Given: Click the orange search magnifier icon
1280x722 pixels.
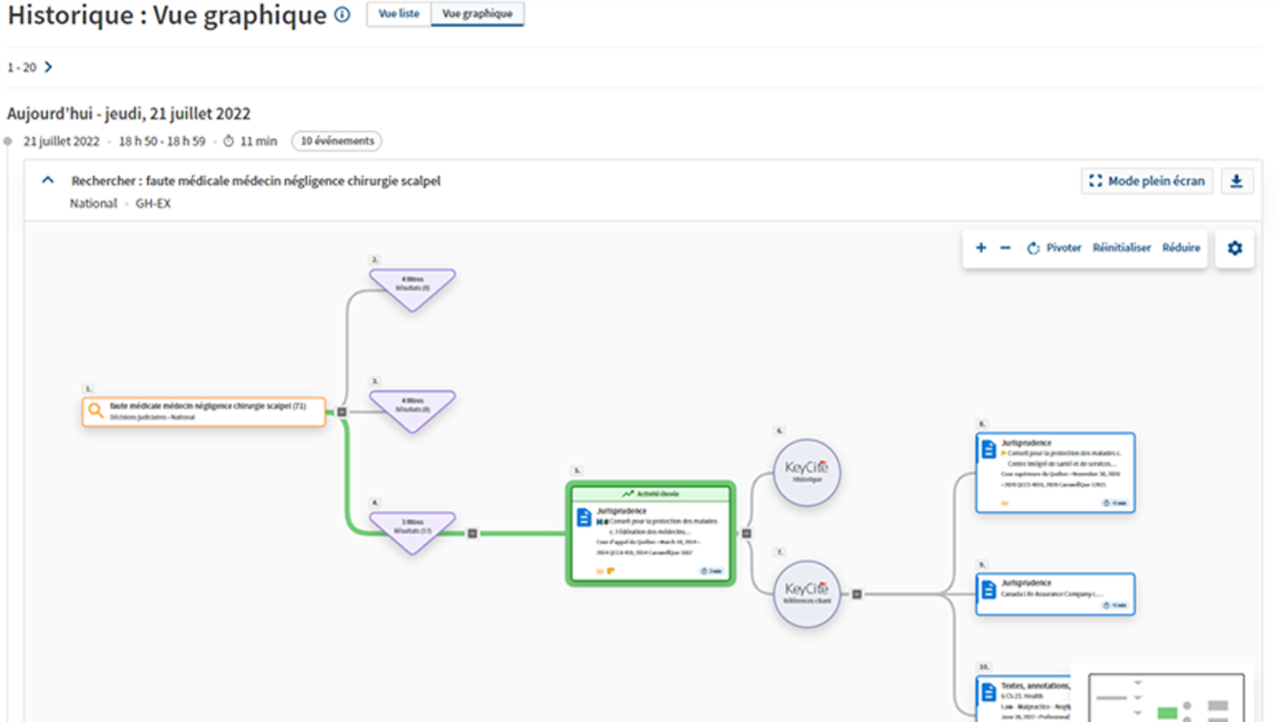Looking at the screenshot, I should point(96,411).
